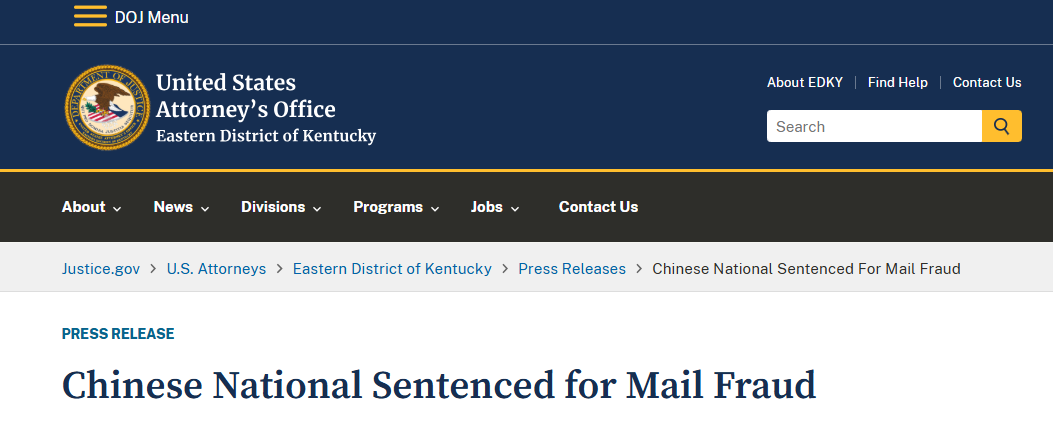The height and width of the screenshot is (426, 1053).
Task: Open Press Releases breadcrumb link
Action: (x=572, y=269)
